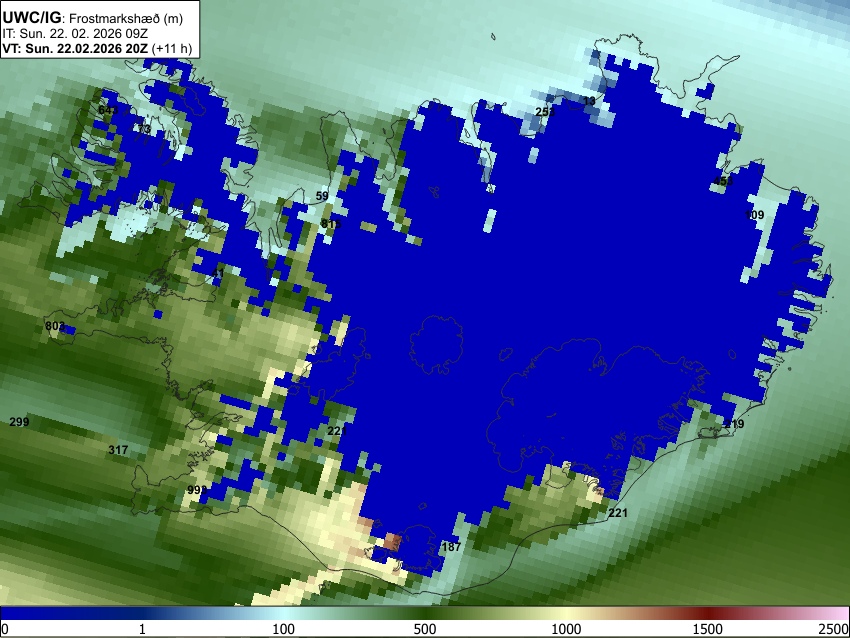Click the legend label '100'
The image size is (850, 638).
pos(284,629)
